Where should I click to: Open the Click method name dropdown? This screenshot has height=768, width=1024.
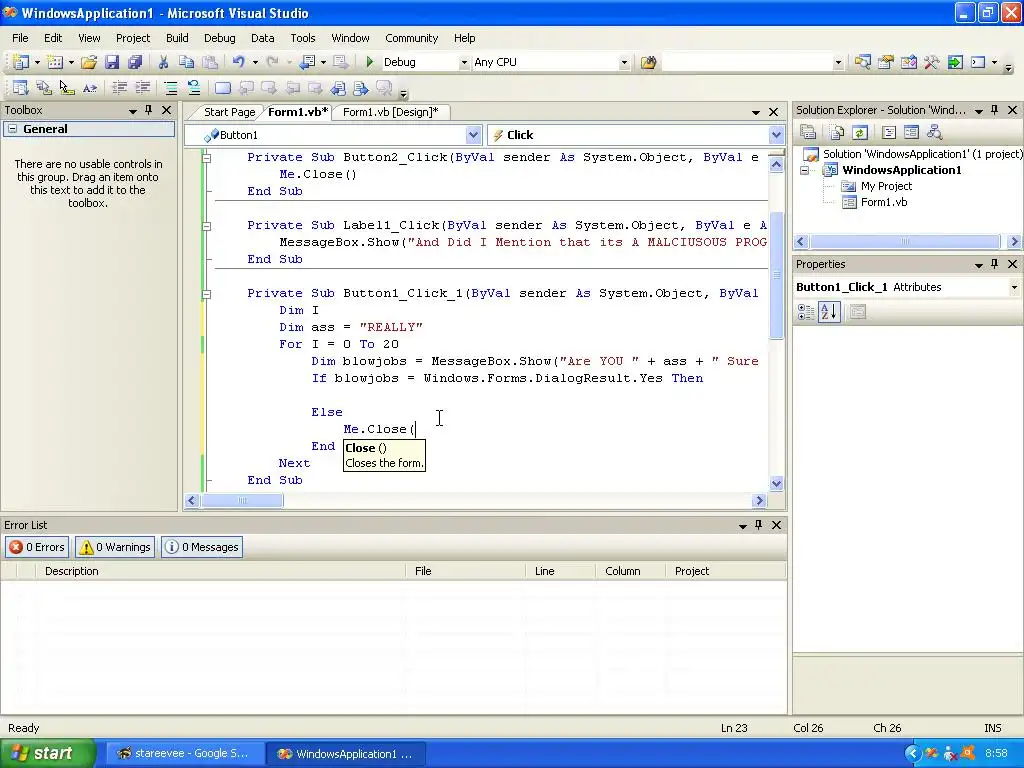[776, 135]
